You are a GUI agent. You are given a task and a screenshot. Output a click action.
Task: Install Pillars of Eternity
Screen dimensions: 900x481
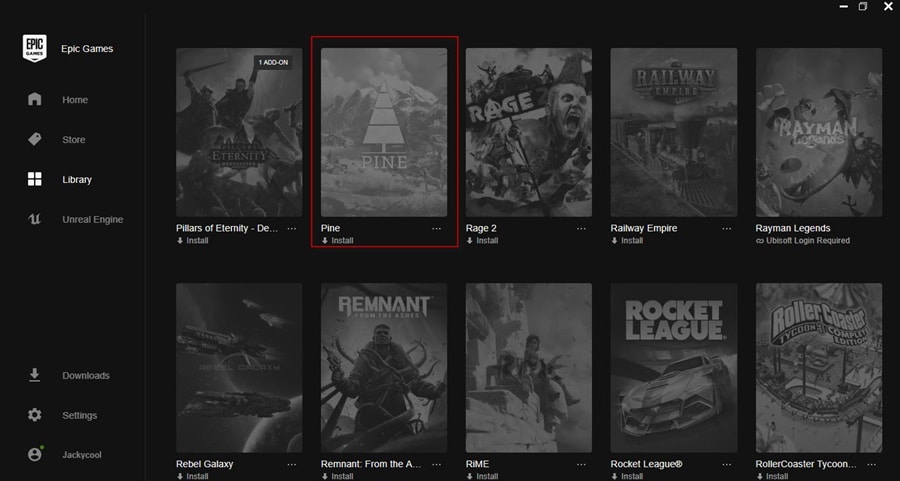click(x=193, y=240)
